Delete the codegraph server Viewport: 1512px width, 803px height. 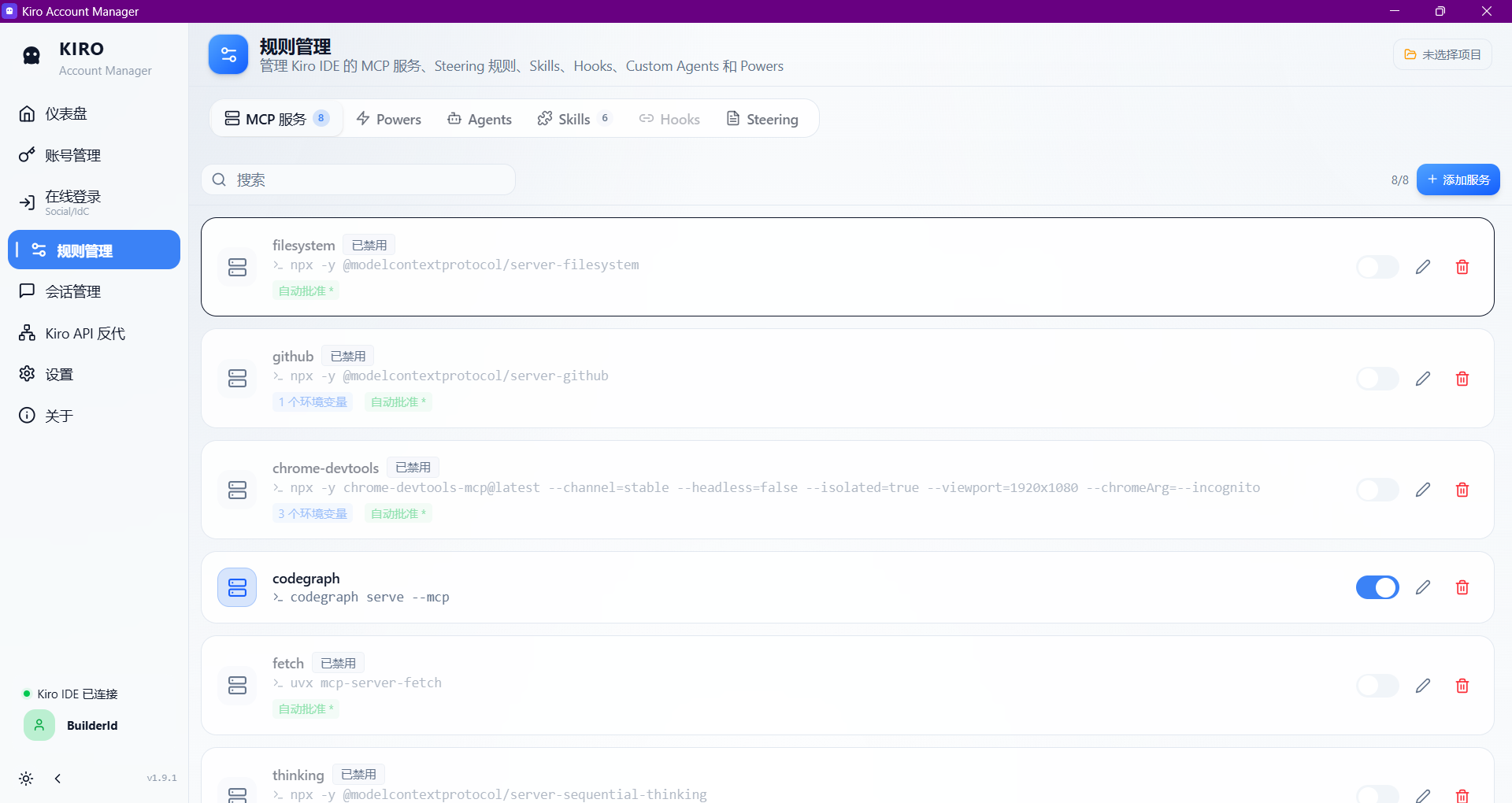click(1462, 587)
